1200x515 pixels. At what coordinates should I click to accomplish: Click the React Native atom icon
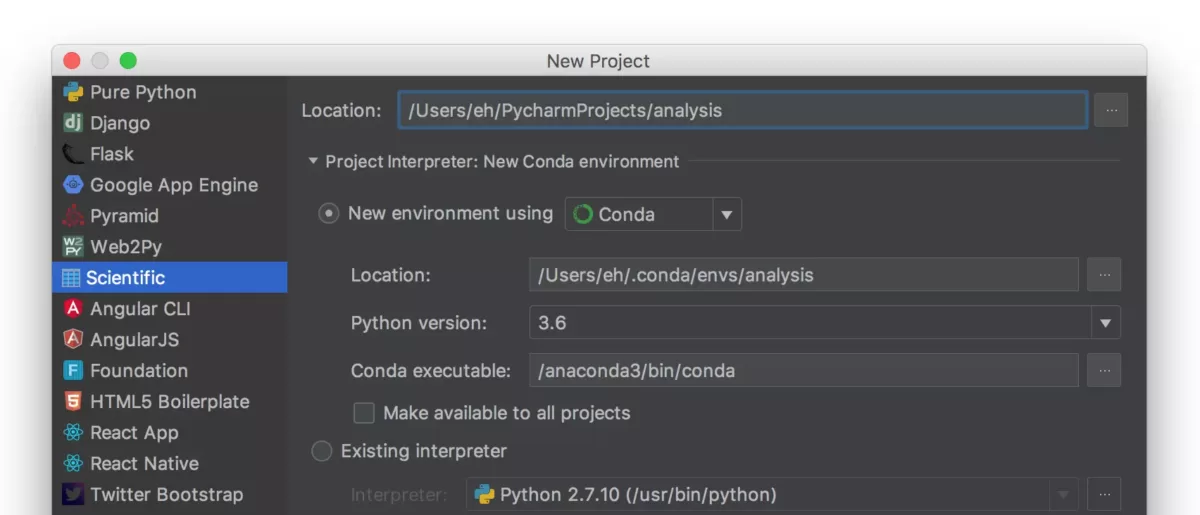coord(73,464)
